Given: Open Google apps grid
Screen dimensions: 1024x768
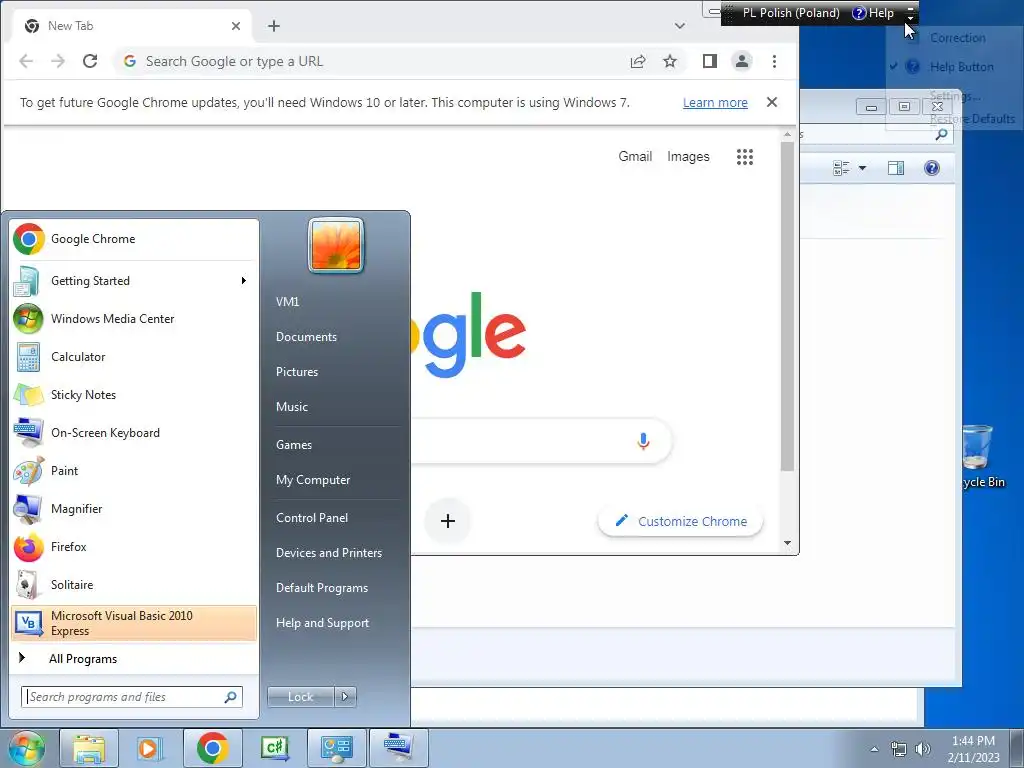Looking at the screenshot, I should point(745,157).
